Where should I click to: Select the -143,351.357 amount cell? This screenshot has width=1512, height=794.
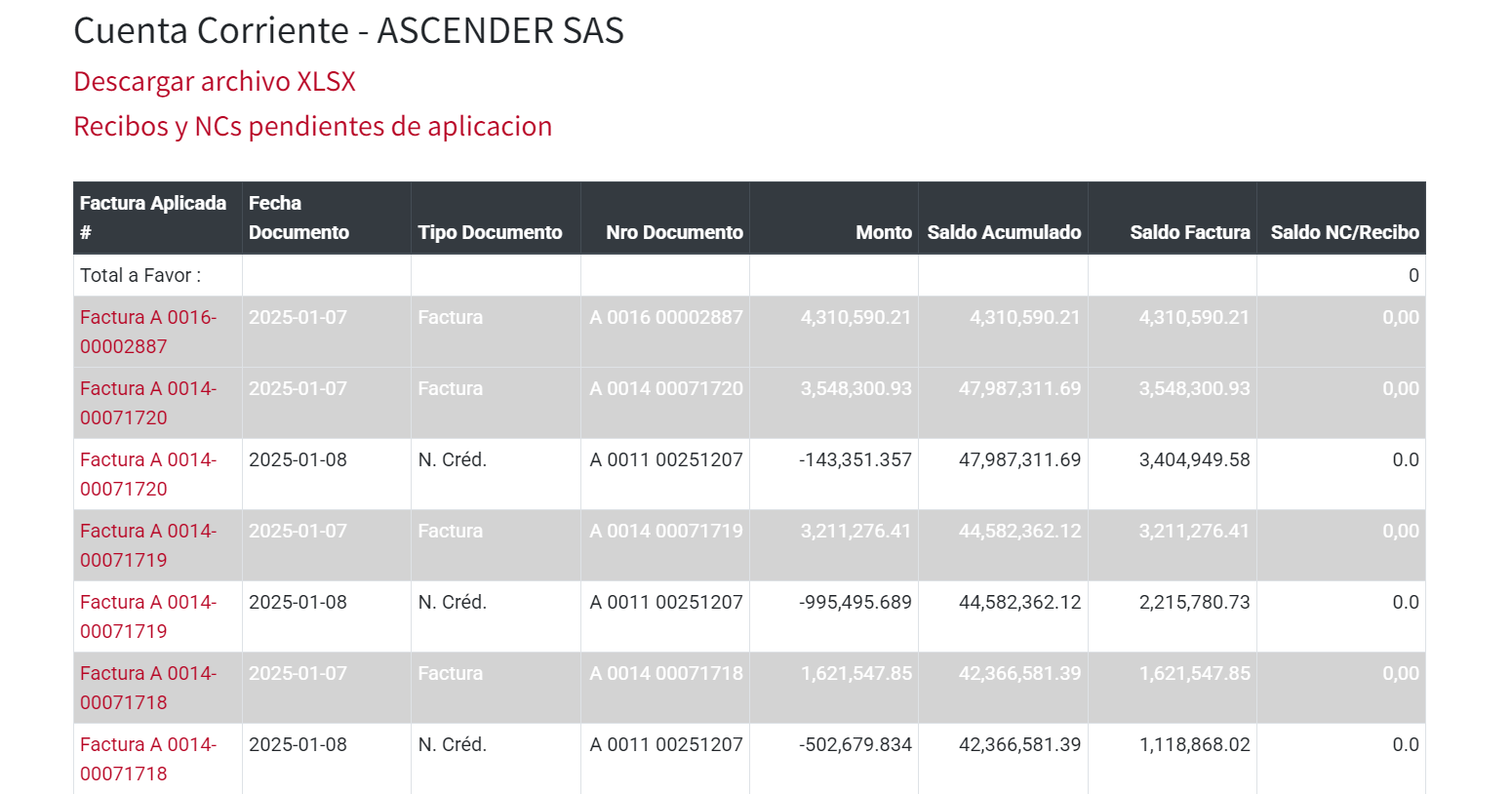pyautogui.click(x=855, y=459)
